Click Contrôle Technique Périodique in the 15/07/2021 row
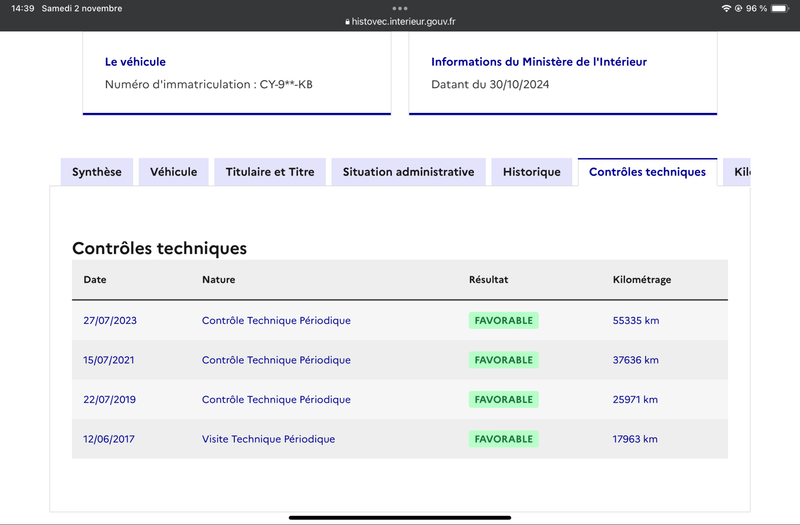 click(276, 360)
